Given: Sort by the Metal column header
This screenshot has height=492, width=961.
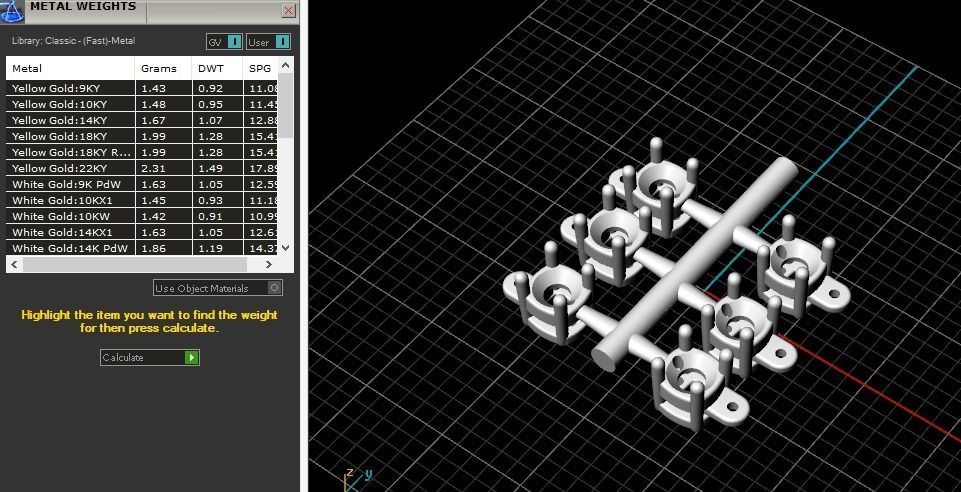Looking at the screenshot, I should 70,69.
